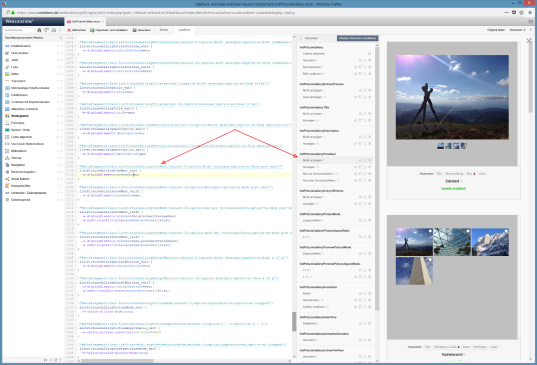Open the bold Bildergalerie entry icon
The height and width of the screenshot is (365, 537).
pos(7,116)
